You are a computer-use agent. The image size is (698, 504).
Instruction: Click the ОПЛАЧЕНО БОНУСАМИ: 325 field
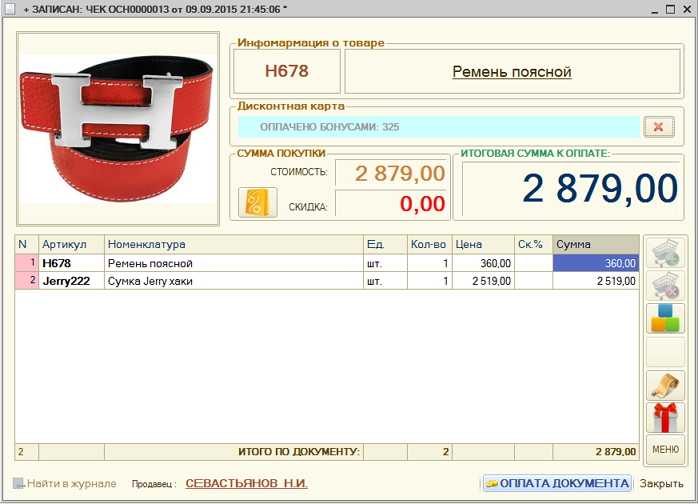(x=438, y=127)
